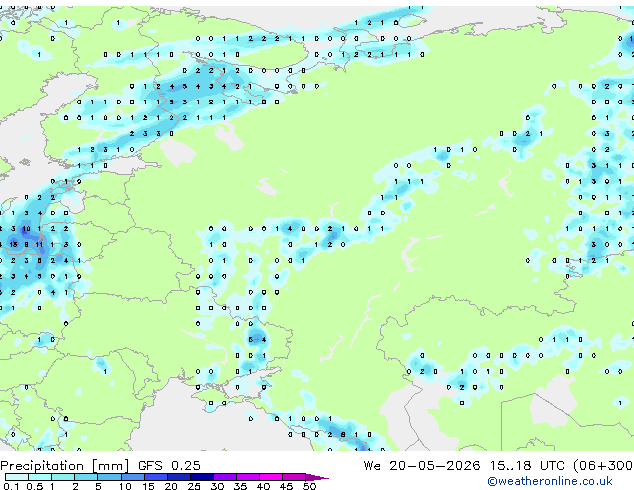Pick the 5–10 mm legend color swatch

click(109, 477)
